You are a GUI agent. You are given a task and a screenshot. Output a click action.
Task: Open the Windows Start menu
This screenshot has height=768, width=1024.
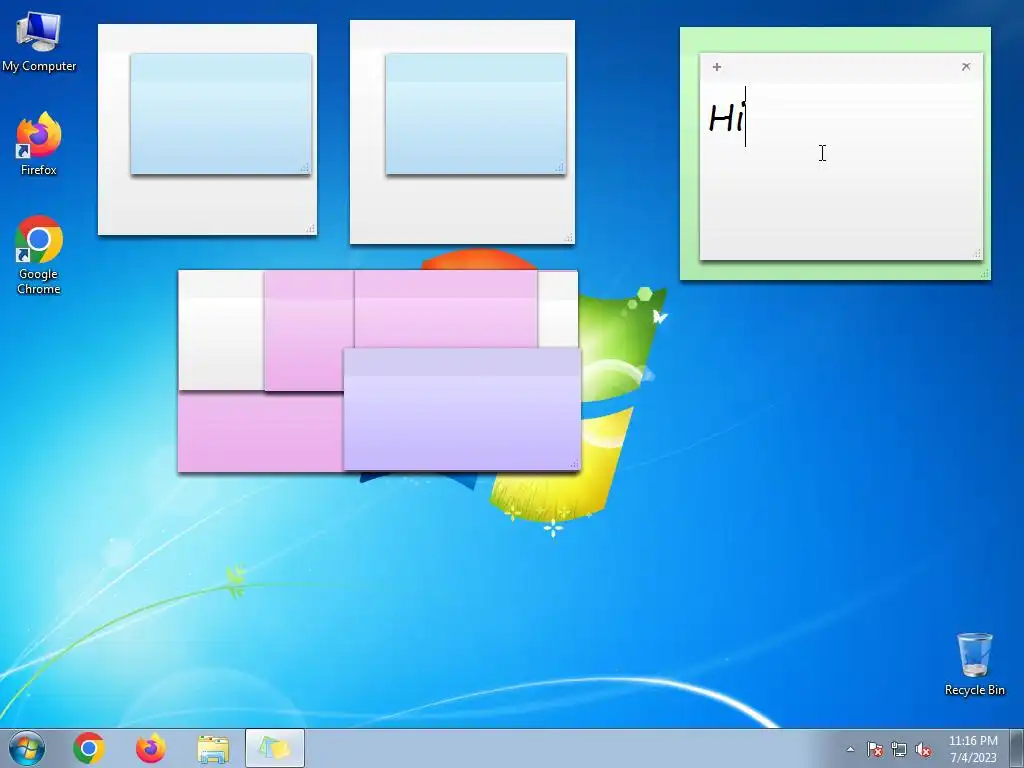27,748
